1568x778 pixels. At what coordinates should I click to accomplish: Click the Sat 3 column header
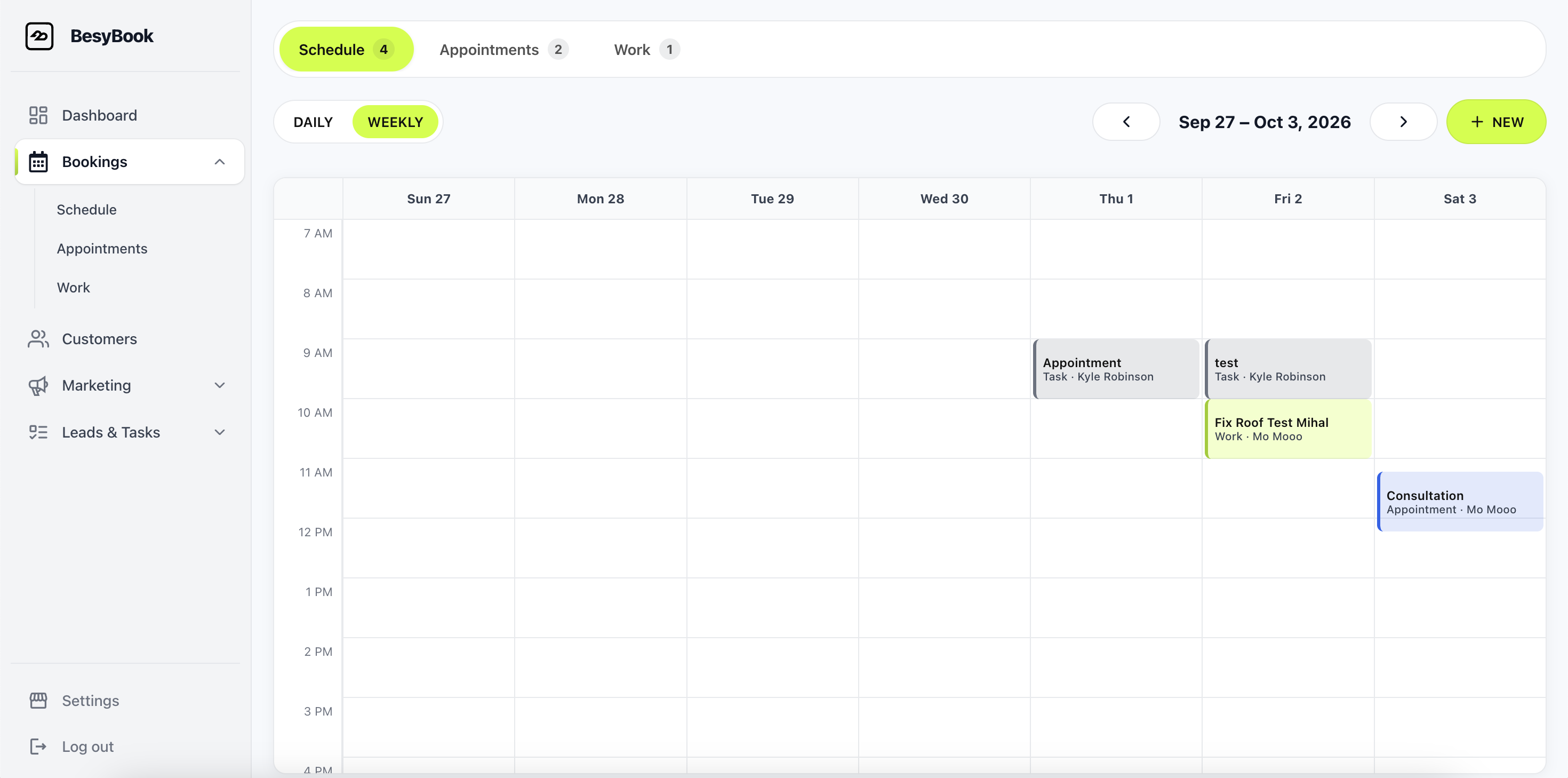pyautogui.click(x=1460, y=199)
